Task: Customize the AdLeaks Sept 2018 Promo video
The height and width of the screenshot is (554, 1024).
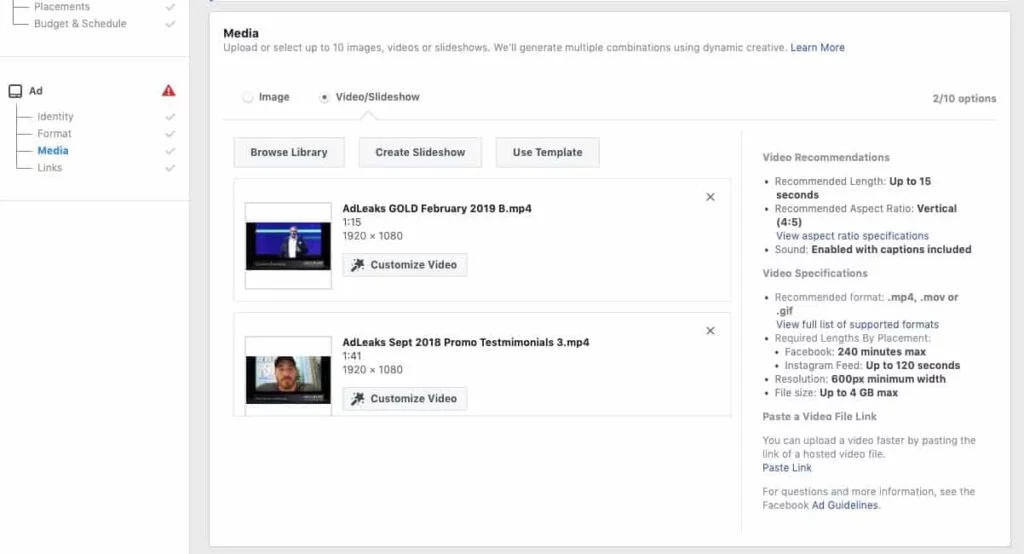Action: click(405, 399)
